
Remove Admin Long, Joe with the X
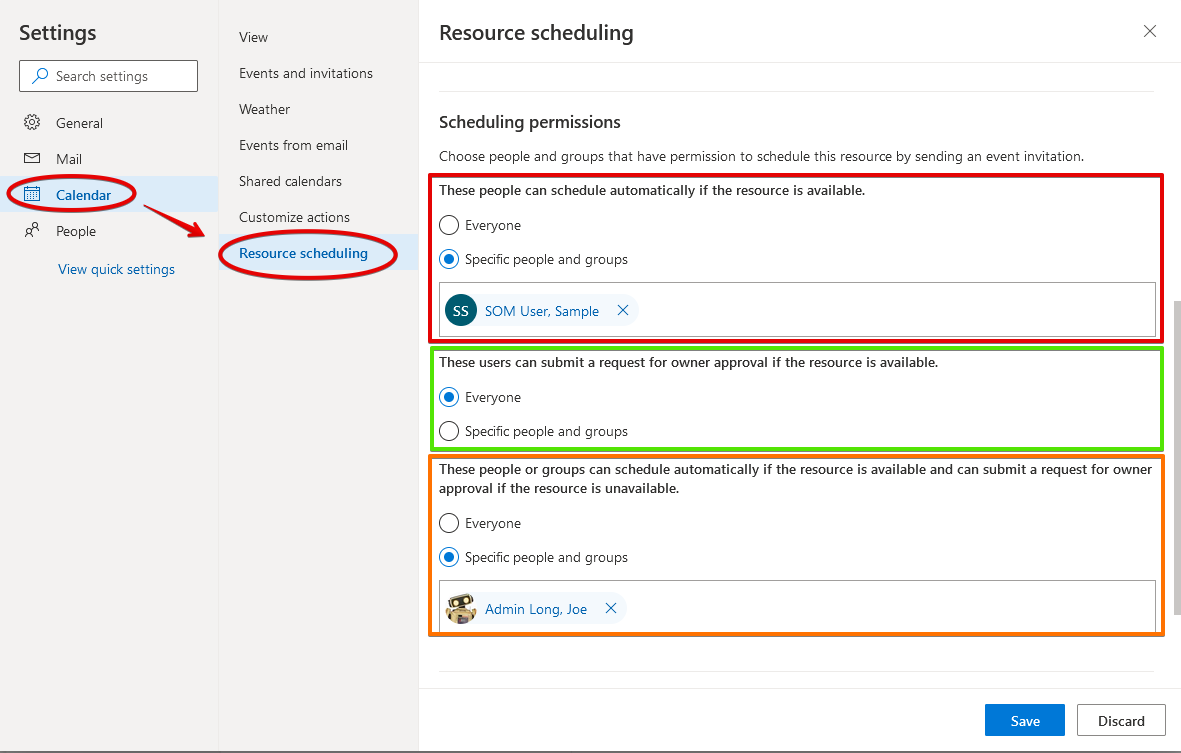coord(610,609)
